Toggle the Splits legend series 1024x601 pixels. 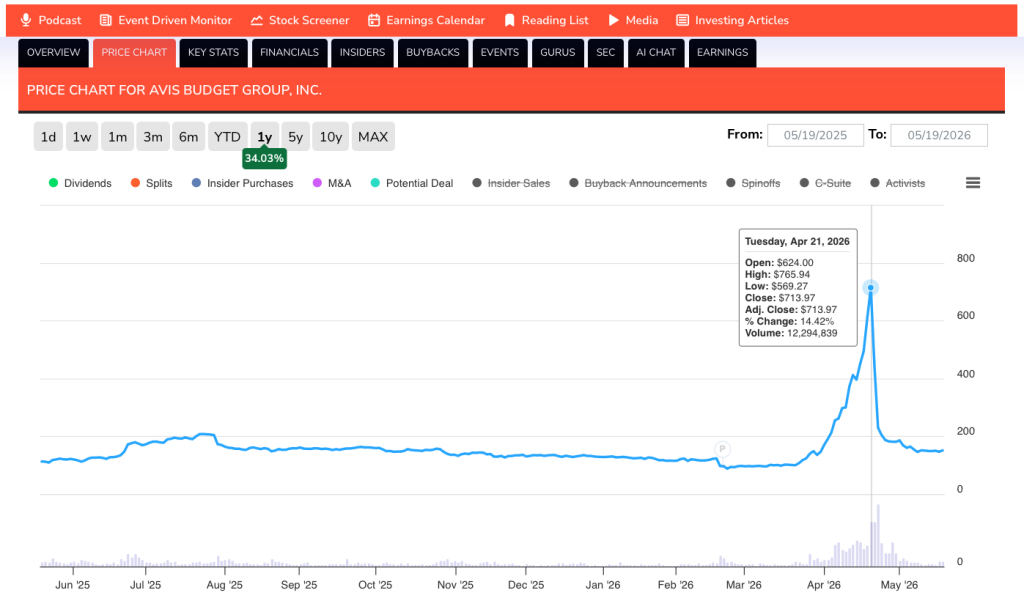coord(152,184)
